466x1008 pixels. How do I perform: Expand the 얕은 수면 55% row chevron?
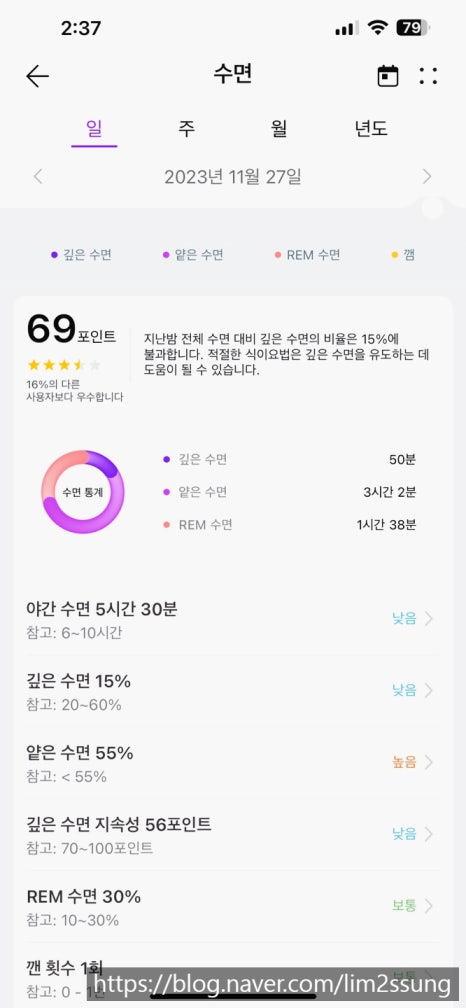(x=429, y=762)
